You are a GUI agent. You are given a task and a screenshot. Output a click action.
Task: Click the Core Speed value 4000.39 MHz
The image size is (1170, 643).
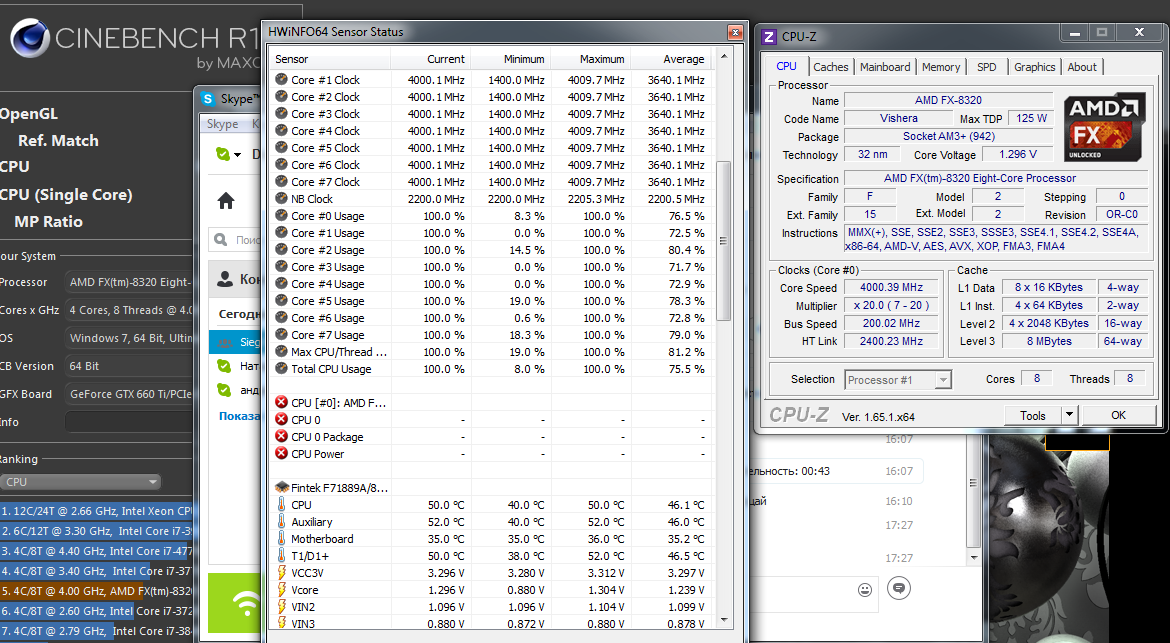point(891,287)
